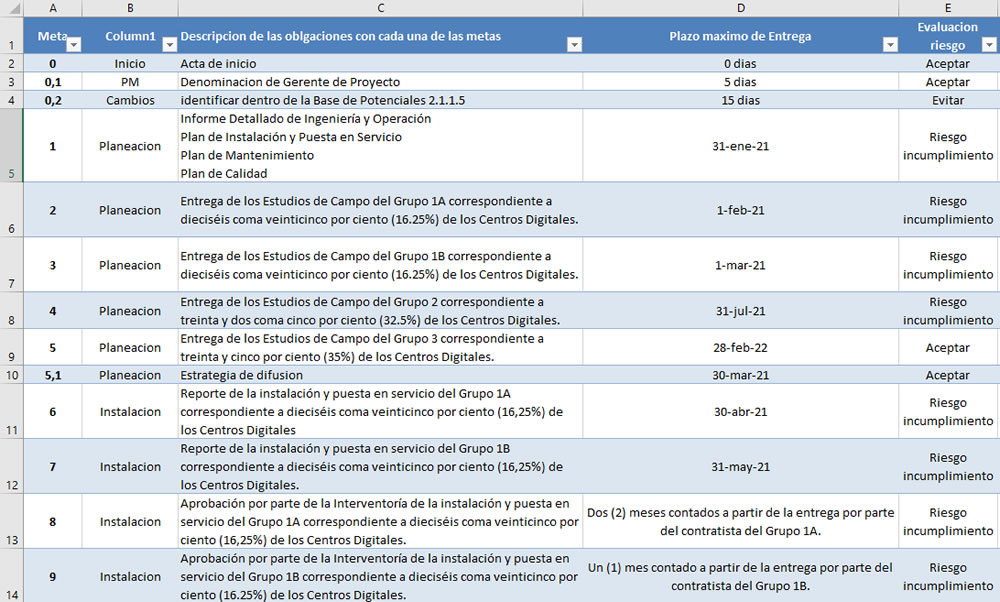Screen dimensions: 1000x602
Task: Click the 'Plazo maximo de Entrega' header cell
Action: [740, 36]
